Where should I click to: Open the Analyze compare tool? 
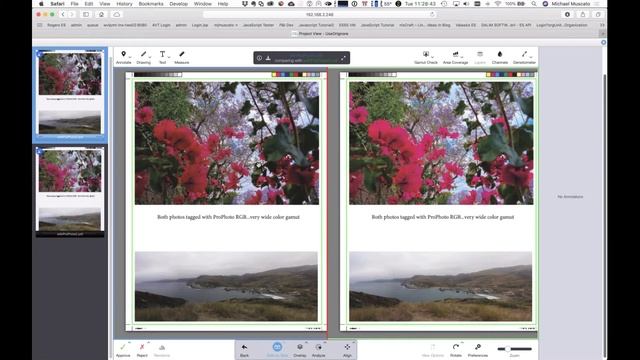pyautogui.click(x=318, y=347)
